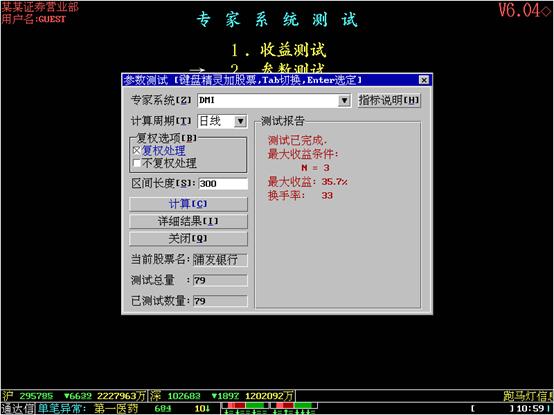Select menu item 1. 收益测试

coord(278,50)
